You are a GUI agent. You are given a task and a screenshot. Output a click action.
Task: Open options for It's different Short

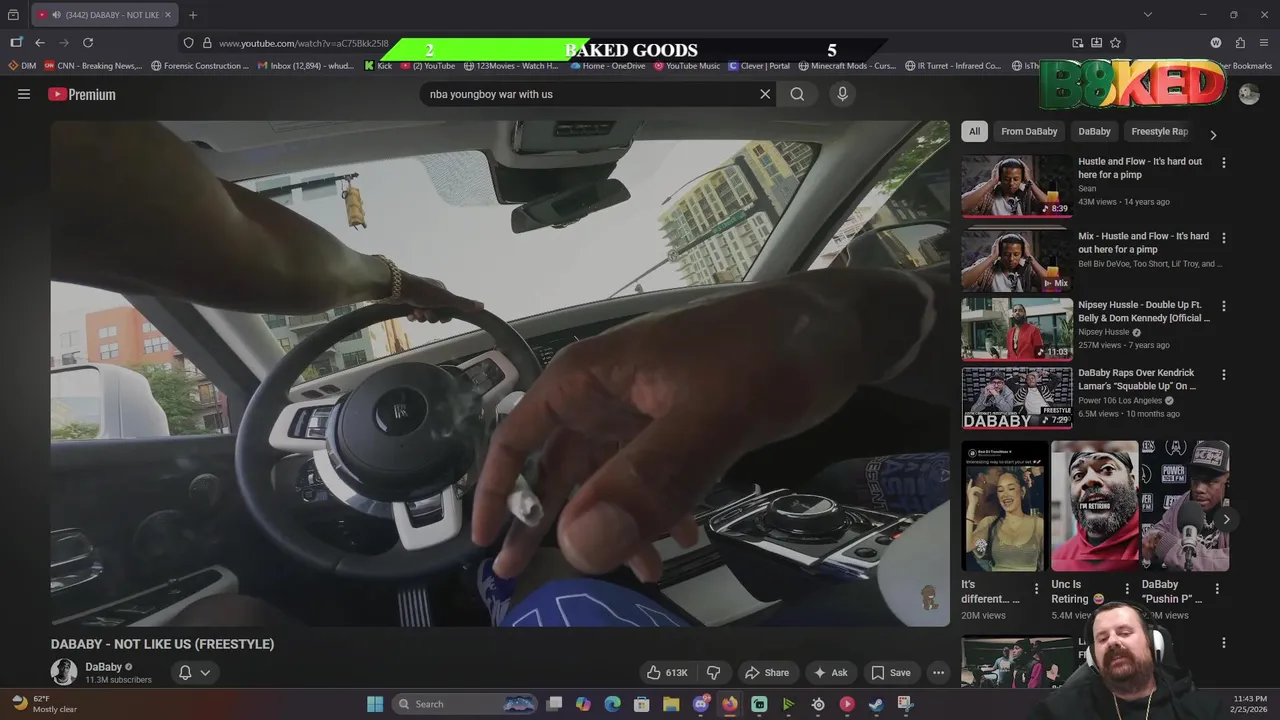pos(1036,589)
